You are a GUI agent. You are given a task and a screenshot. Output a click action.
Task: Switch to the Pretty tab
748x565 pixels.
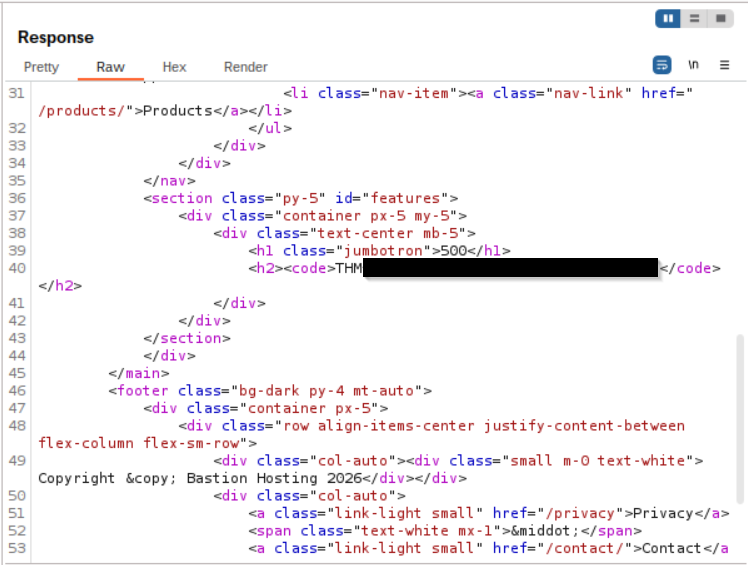coord(41,67)
